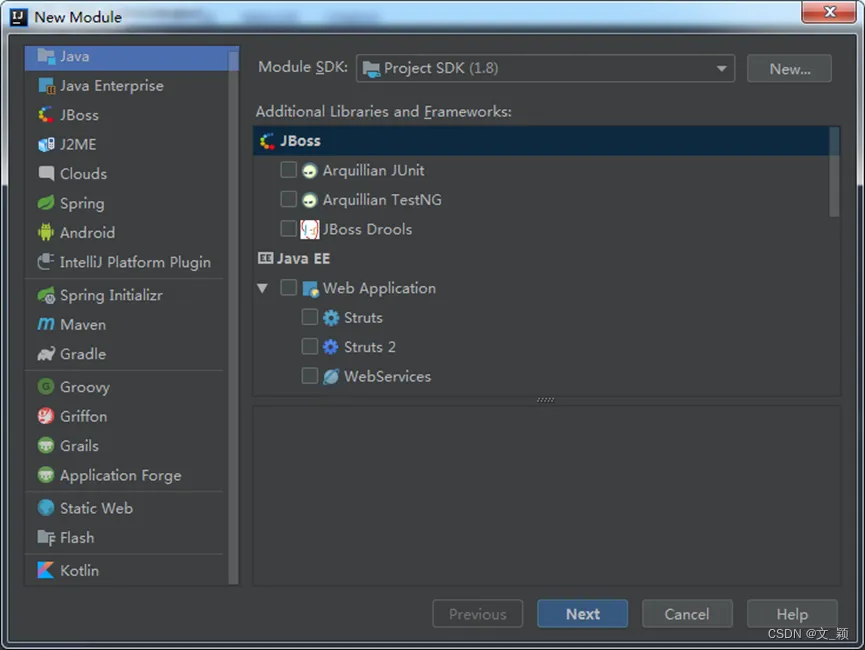Image resolution: width=865 pixels, height=650 pixels.
Task: Click the WebServices icon
Action: coord(330,376)
